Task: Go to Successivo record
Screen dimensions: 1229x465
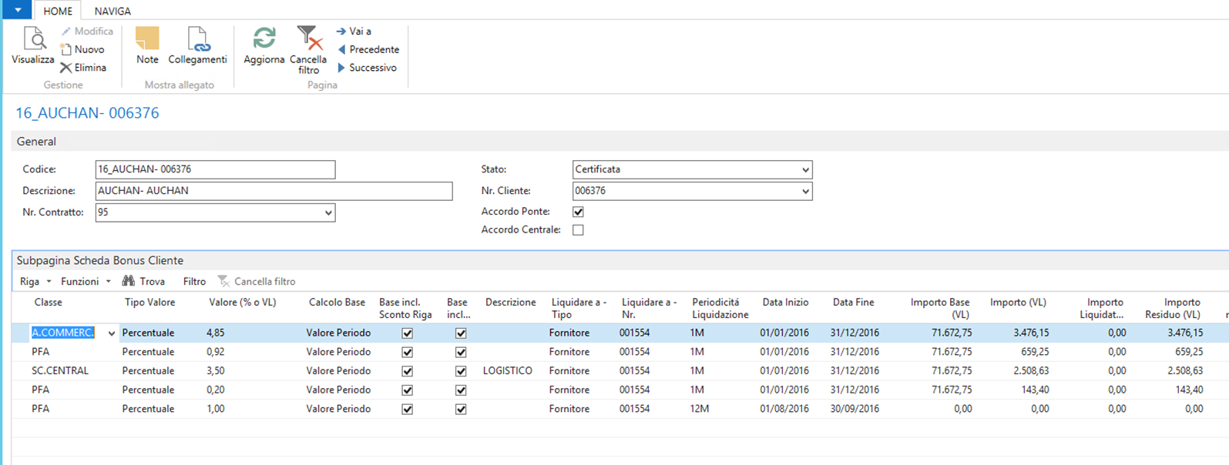Action: (x=367, y=67)
